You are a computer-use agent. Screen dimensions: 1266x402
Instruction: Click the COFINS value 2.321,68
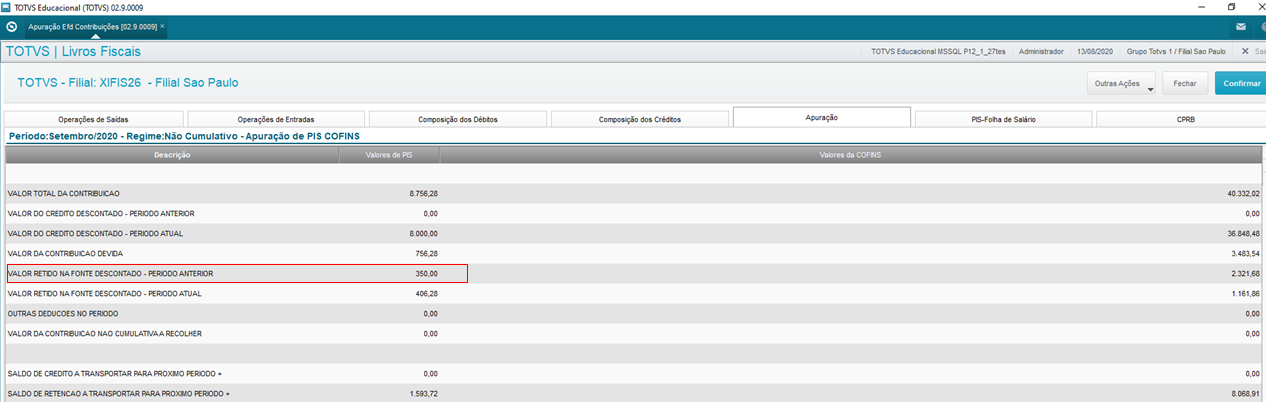1245,273
